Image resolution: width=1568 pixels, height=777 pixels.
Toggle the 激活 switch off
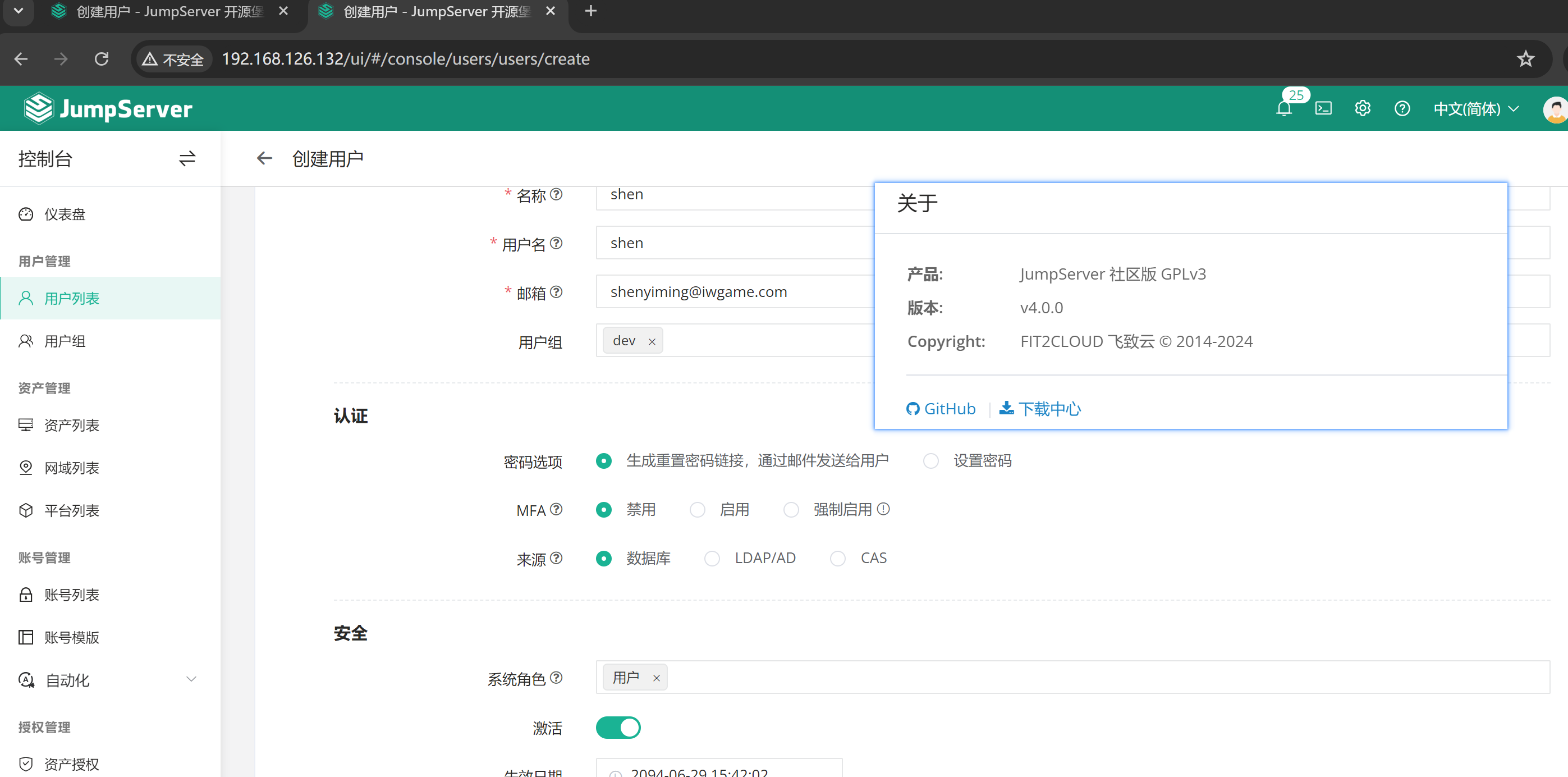click(x=618, y=728)
